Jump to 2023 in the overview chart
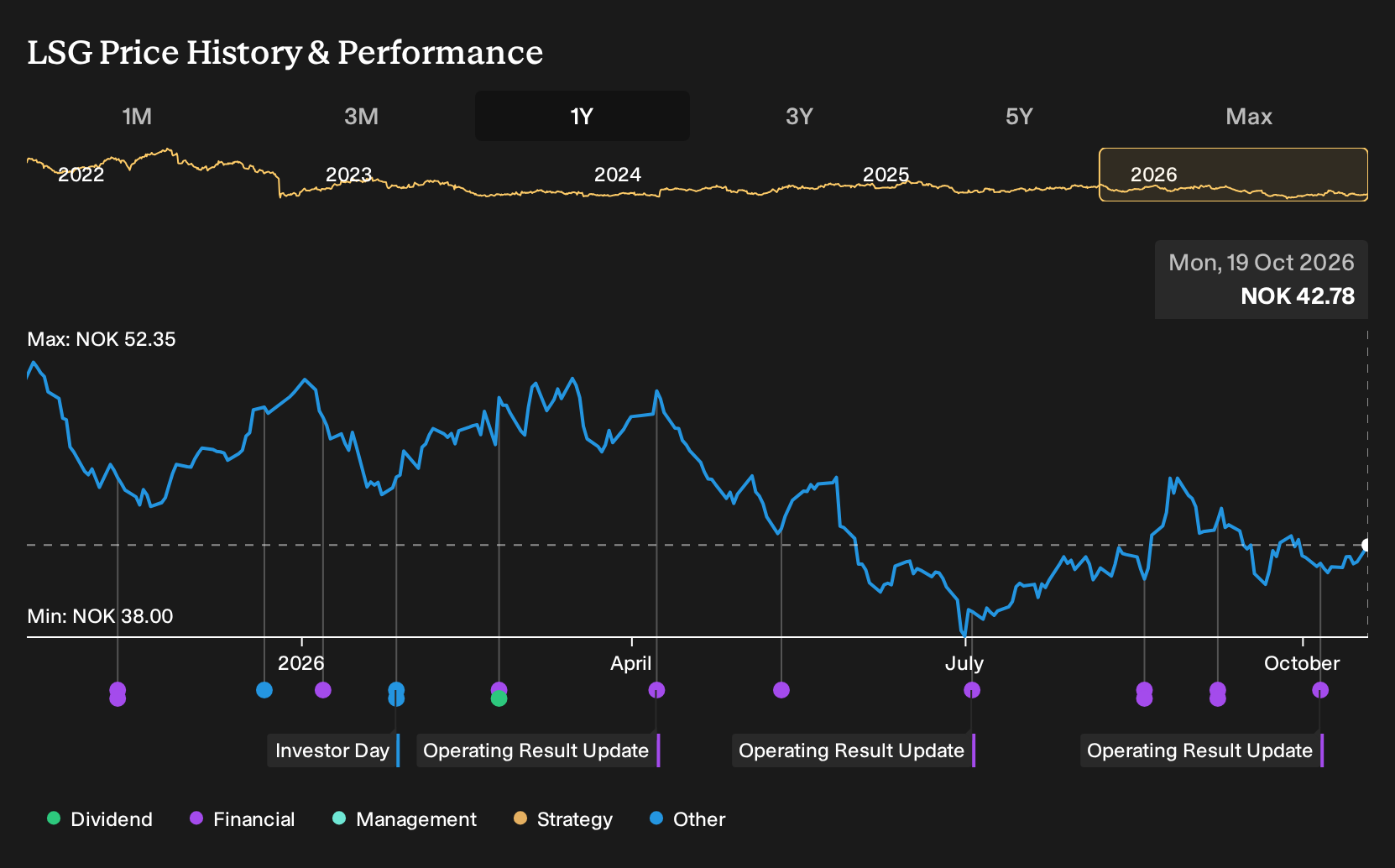 348,175
